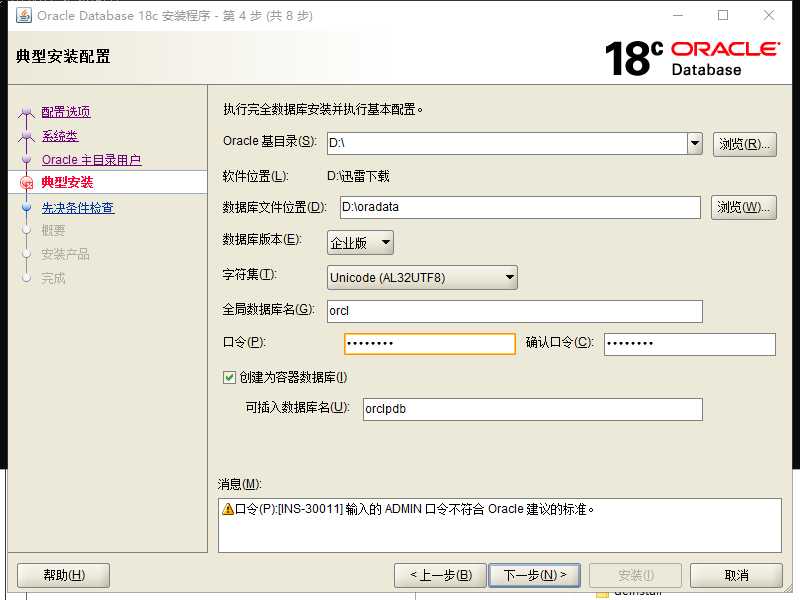Image resolution: width=800 pixels, height=600 pixels.
Task: Cancel the installation with 取消
Action: [736, 576]
